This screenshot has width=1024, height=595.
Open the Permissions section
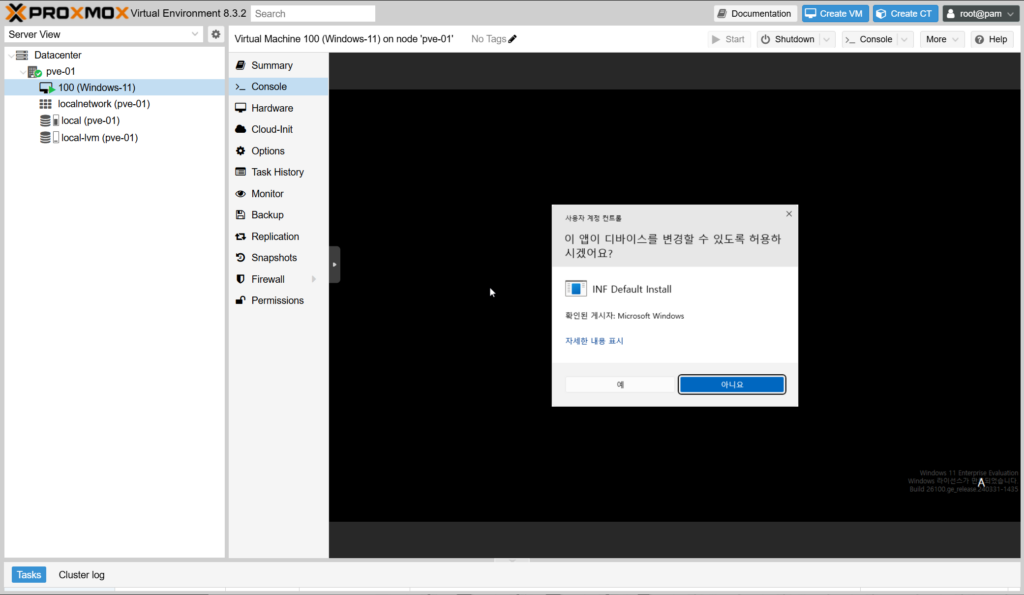[x=277, y=300]
